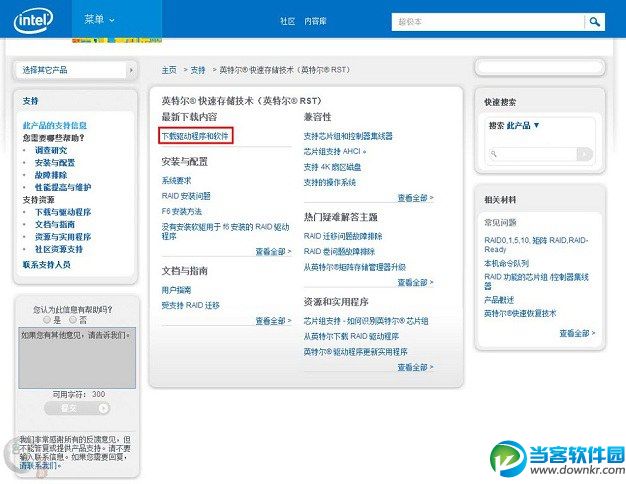Open 下载驱动程序和软件 link

(195, 136)
